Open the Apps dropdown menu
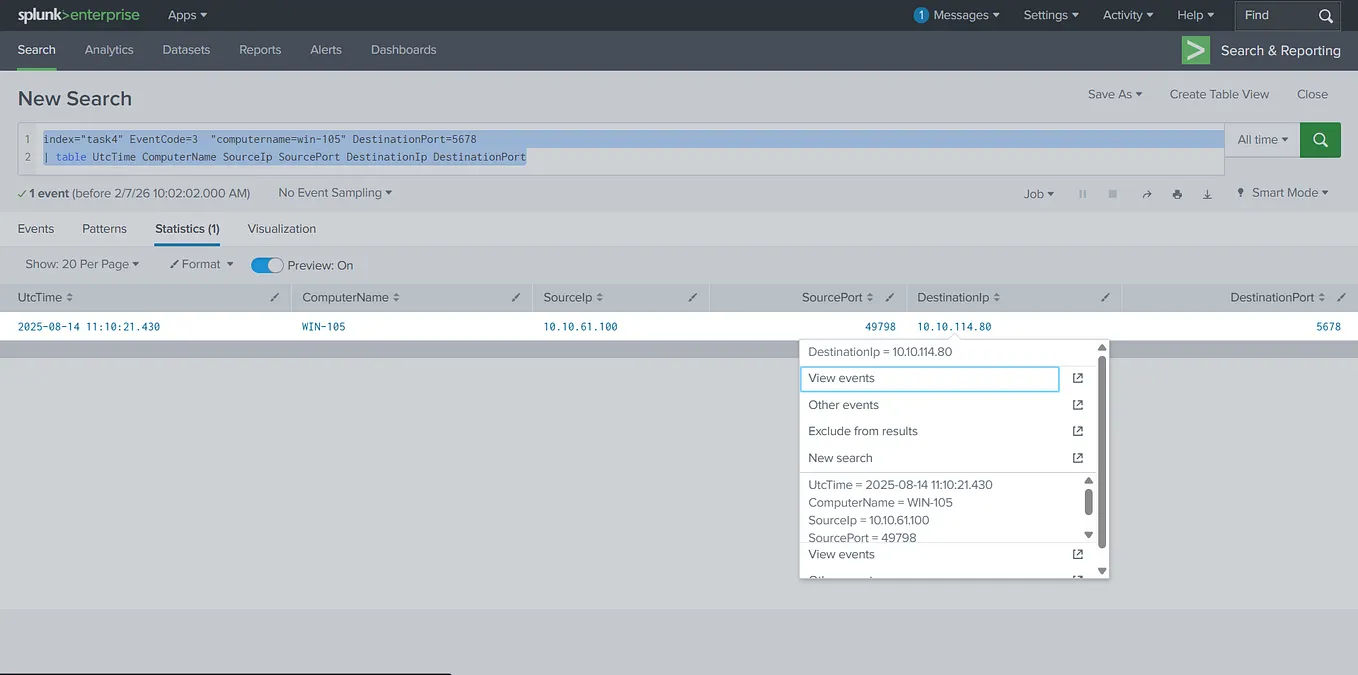Viewport: 1358px width, 675px height. [188, 15]
